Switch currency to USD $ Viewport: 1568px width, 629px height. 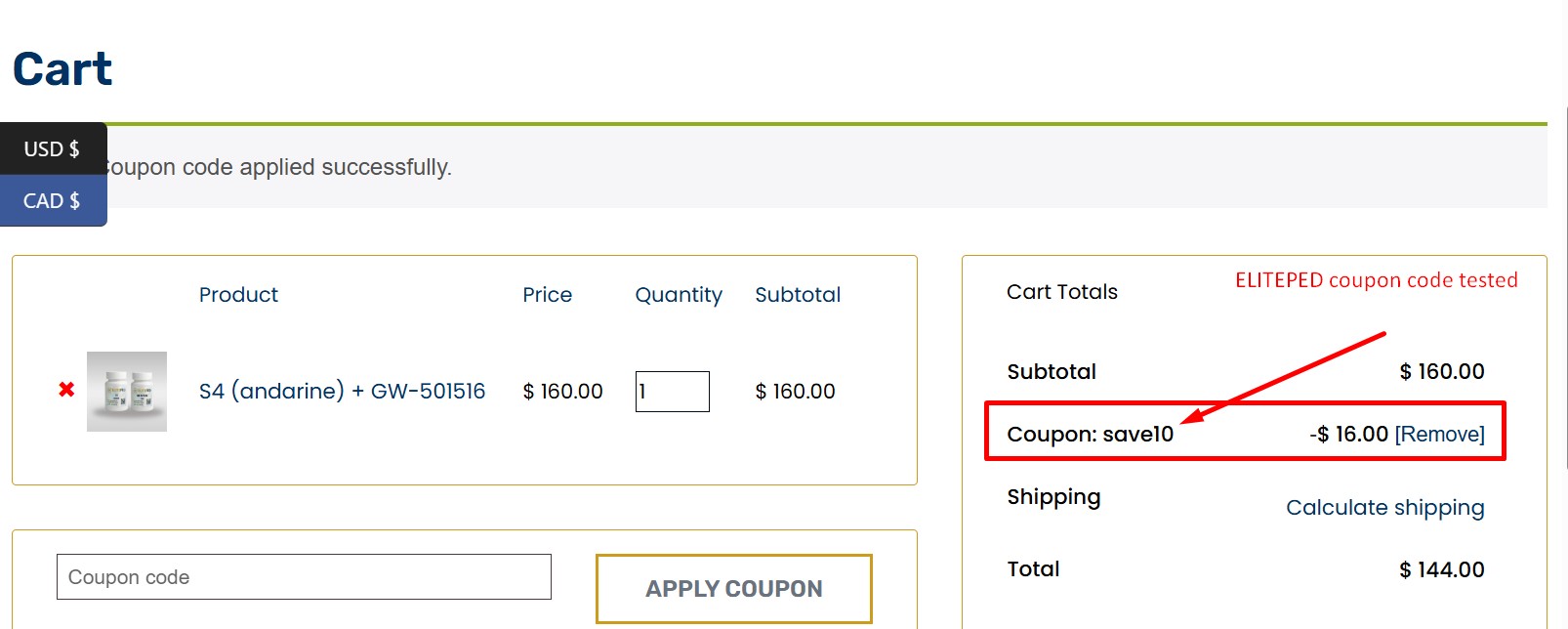(53, 147)
